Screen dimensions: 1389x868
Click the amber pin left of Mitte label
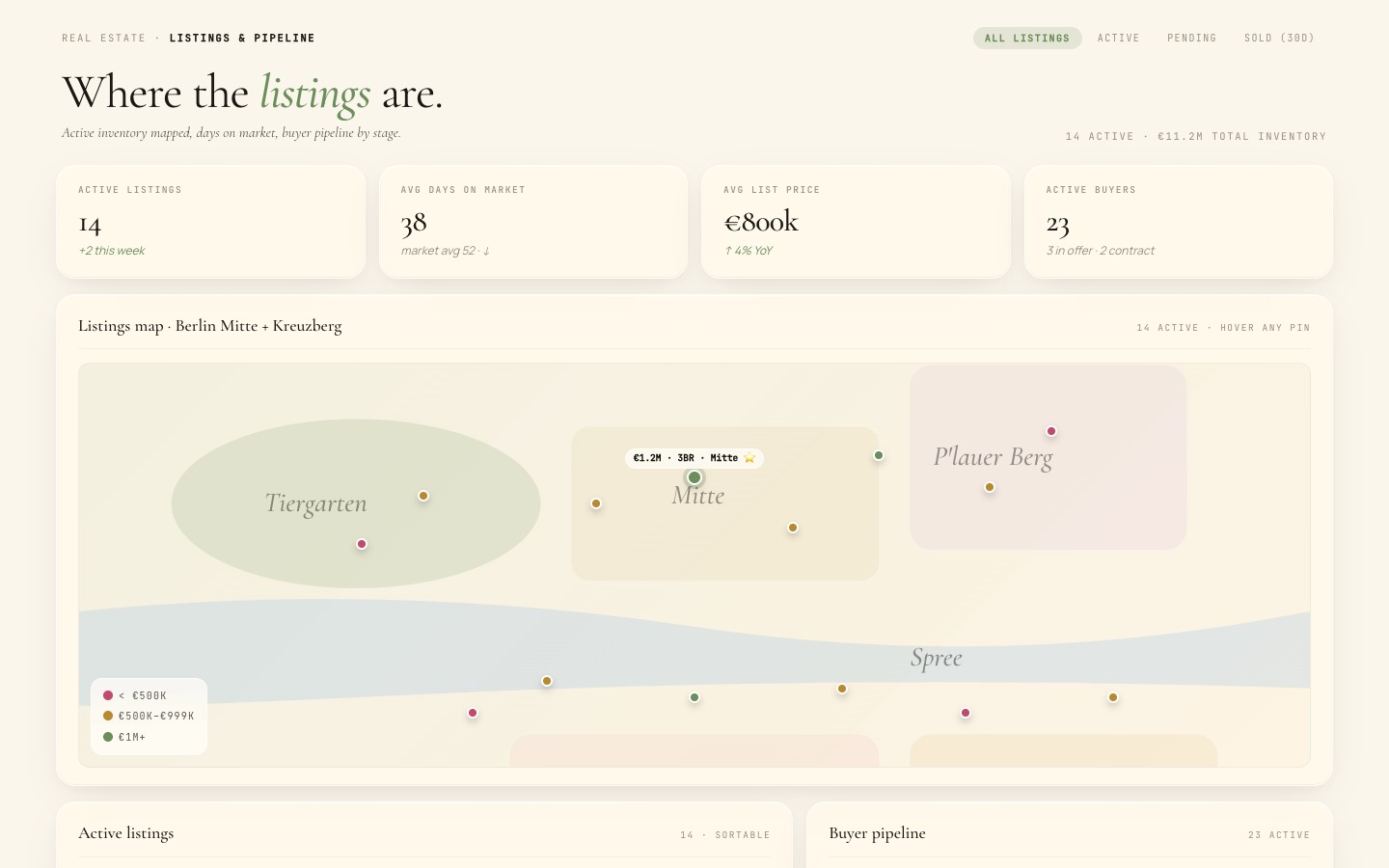coord(596,503)
